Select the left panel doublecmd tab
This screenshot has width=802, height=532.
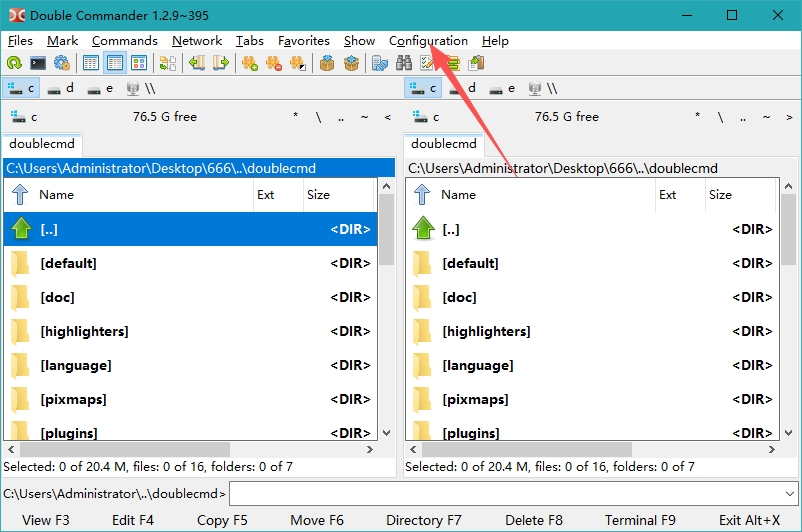pyautogui.click(x=42, y=144)
